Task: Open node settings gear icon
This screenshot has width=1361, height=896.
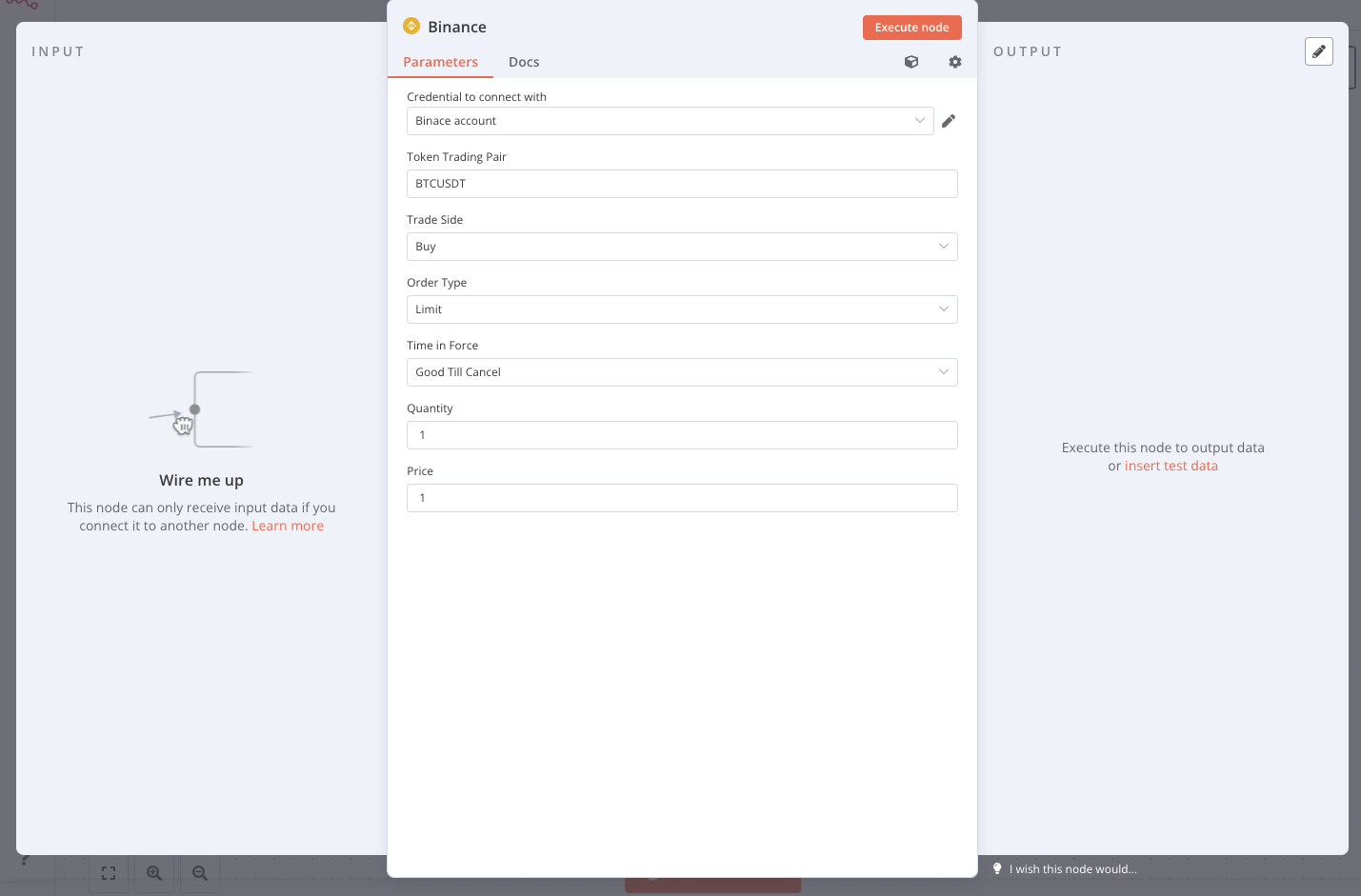Action: click(955, 62)
